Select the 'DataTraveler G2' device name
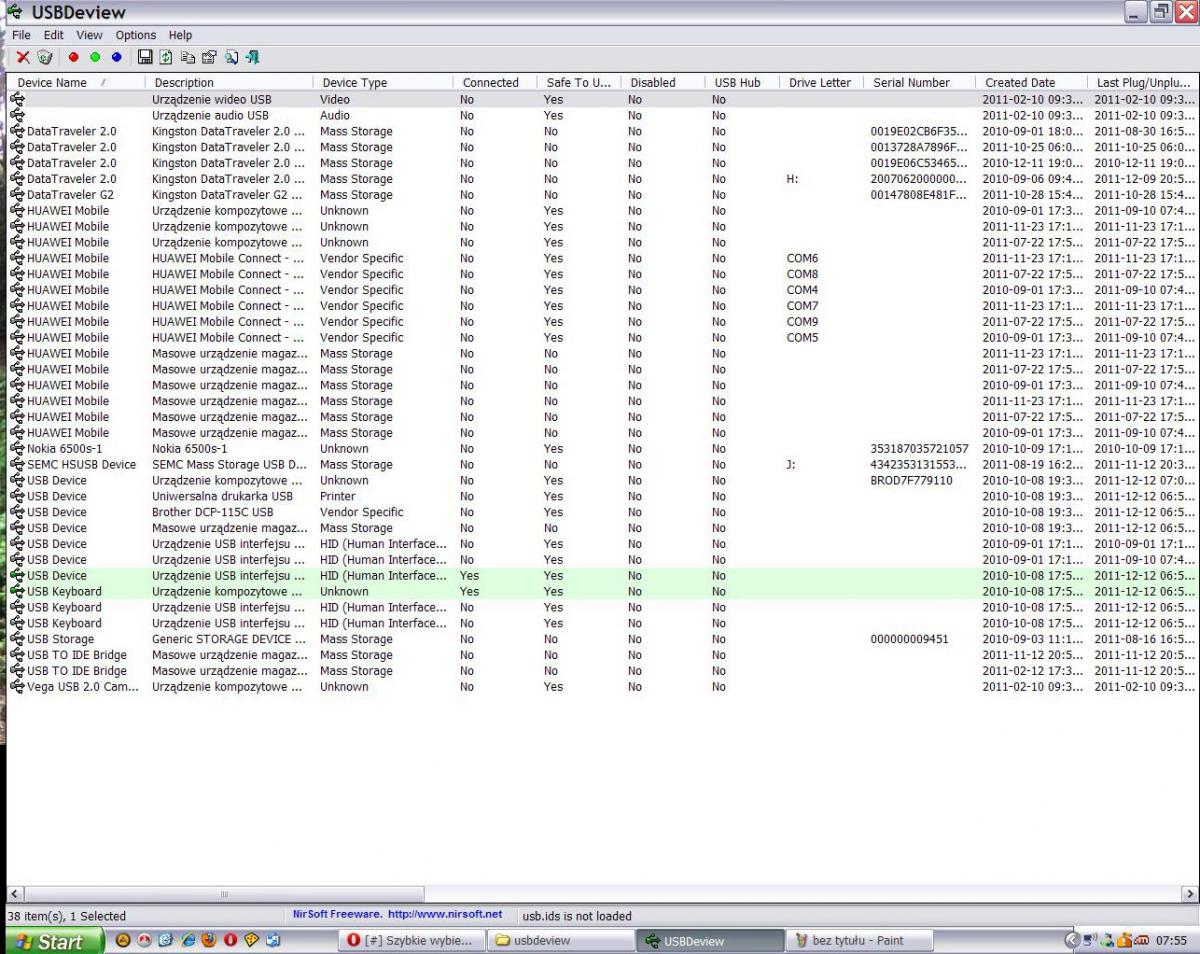This screenshot has height=954, width=1200. 70,195
